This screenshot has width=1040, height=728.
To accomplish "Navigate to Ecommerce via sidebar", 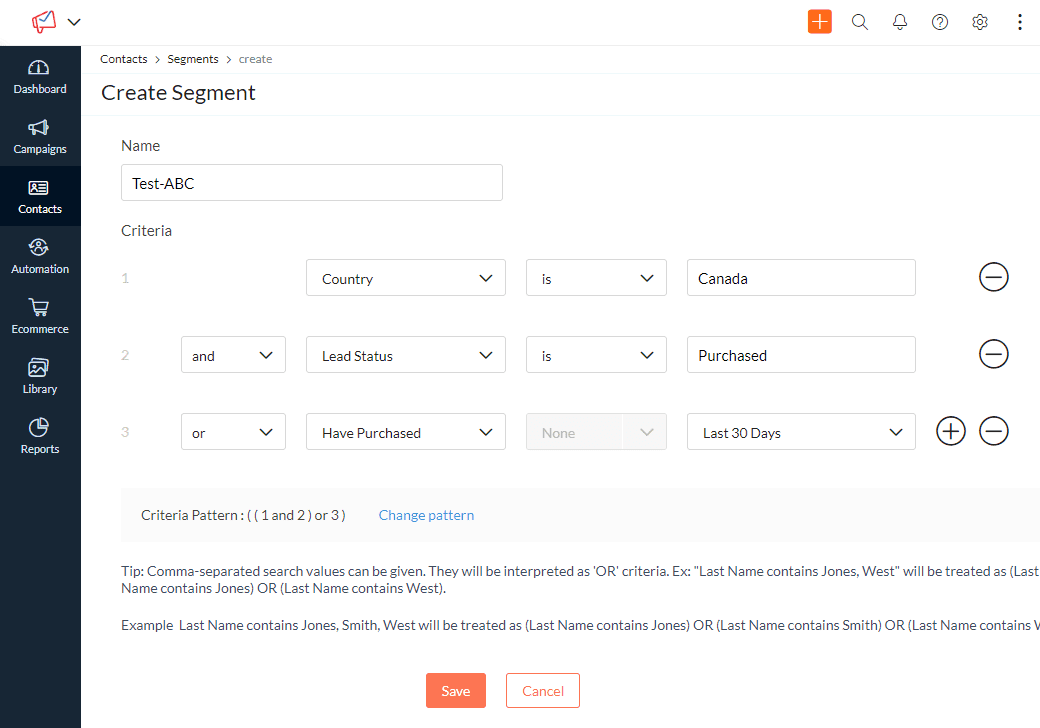I will coord(39,315).
